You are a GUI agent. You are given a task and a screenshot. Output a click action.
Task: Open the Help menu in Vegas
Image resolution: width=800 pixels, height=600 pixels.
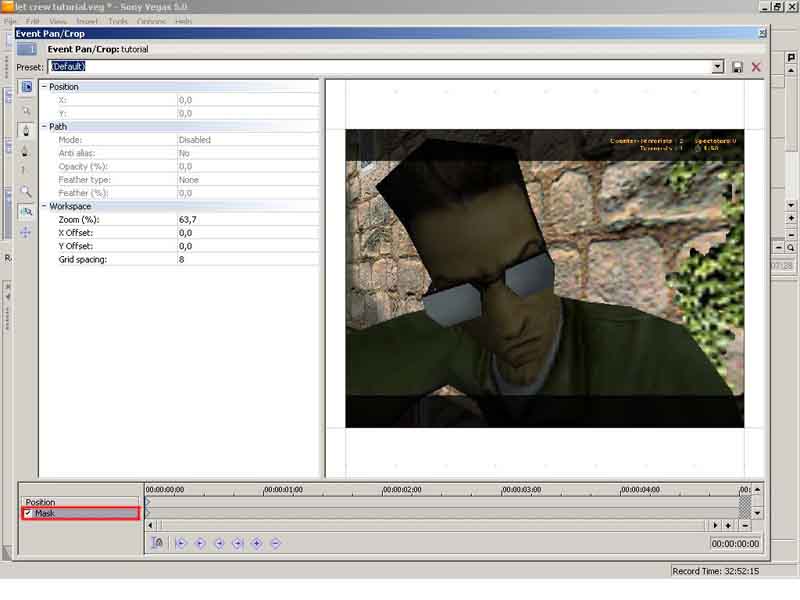pyautogui.click(x=184, y=21)
